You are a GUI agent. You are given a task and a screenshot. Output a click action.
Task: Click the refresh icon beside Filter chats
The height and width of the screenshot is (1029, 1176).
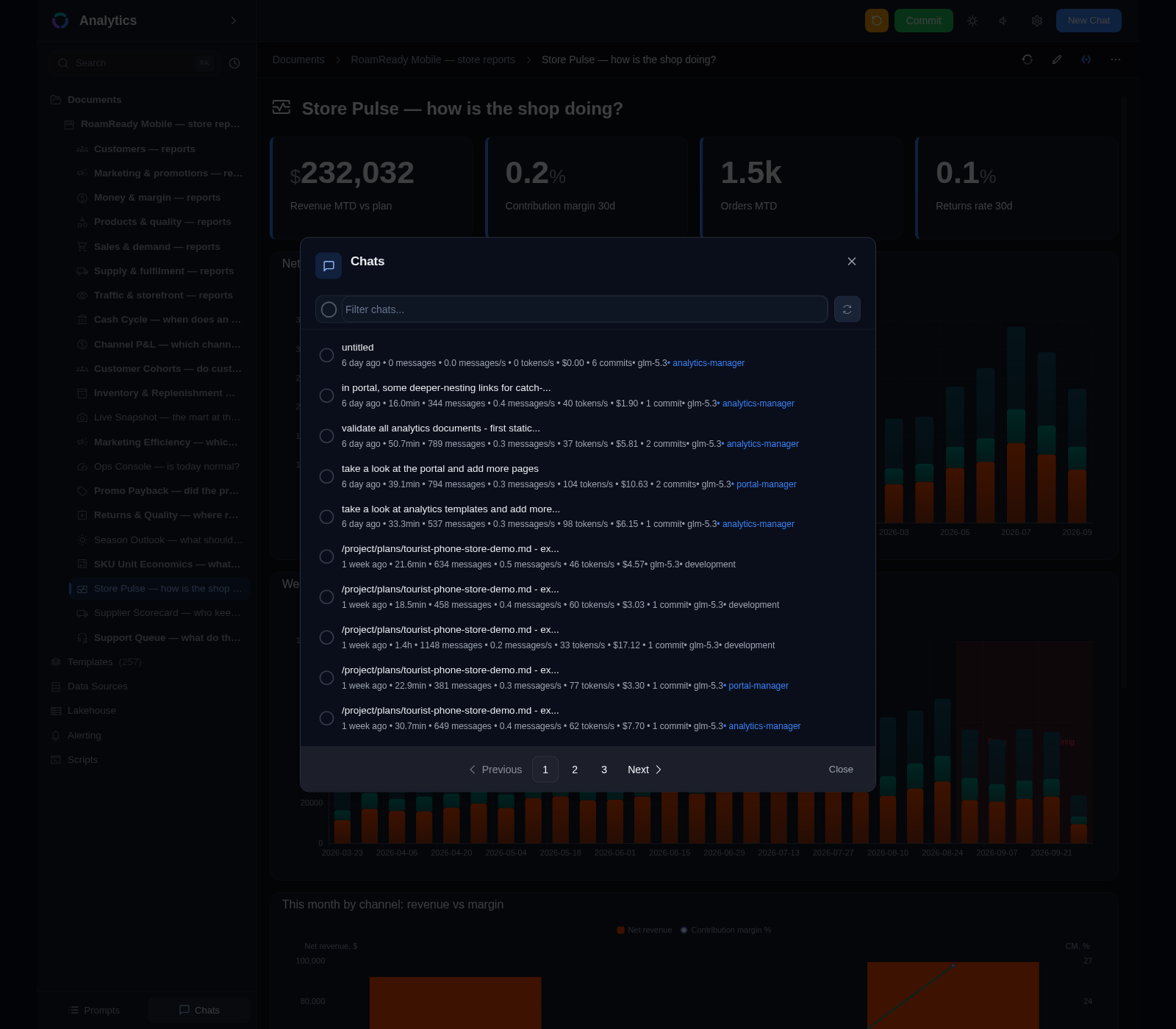click(x=847, y=309)
